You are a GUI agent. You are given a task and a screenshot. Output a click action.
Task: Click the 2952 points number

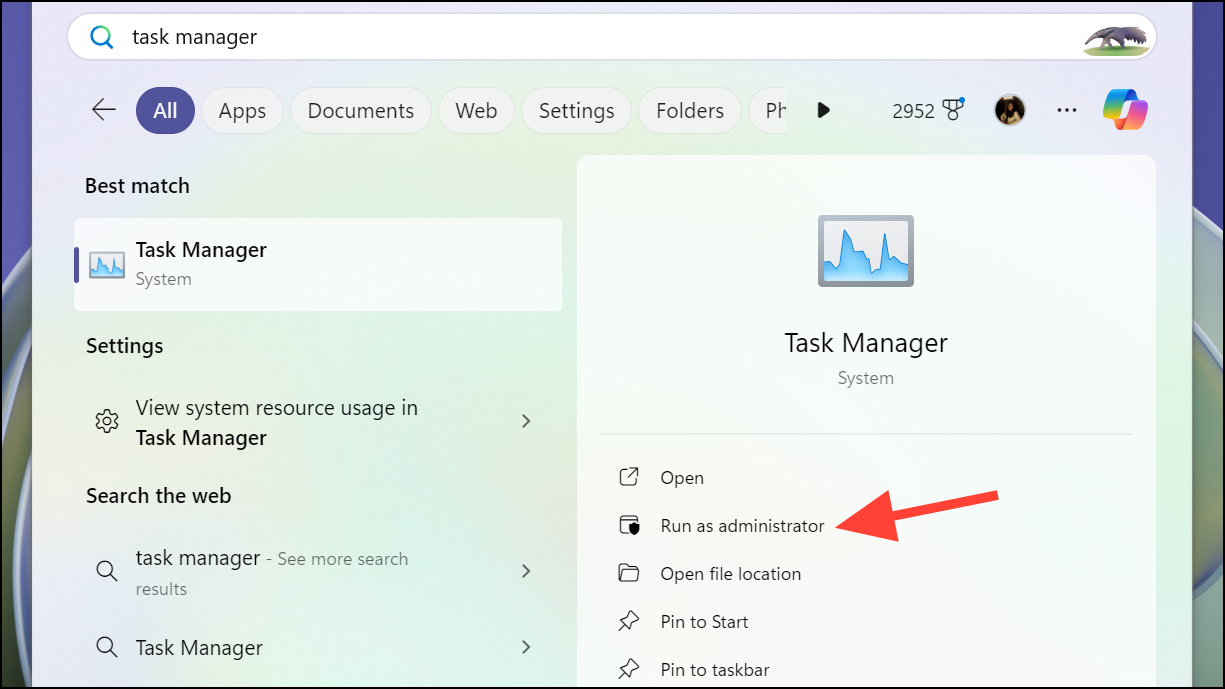tap(913, 111)
